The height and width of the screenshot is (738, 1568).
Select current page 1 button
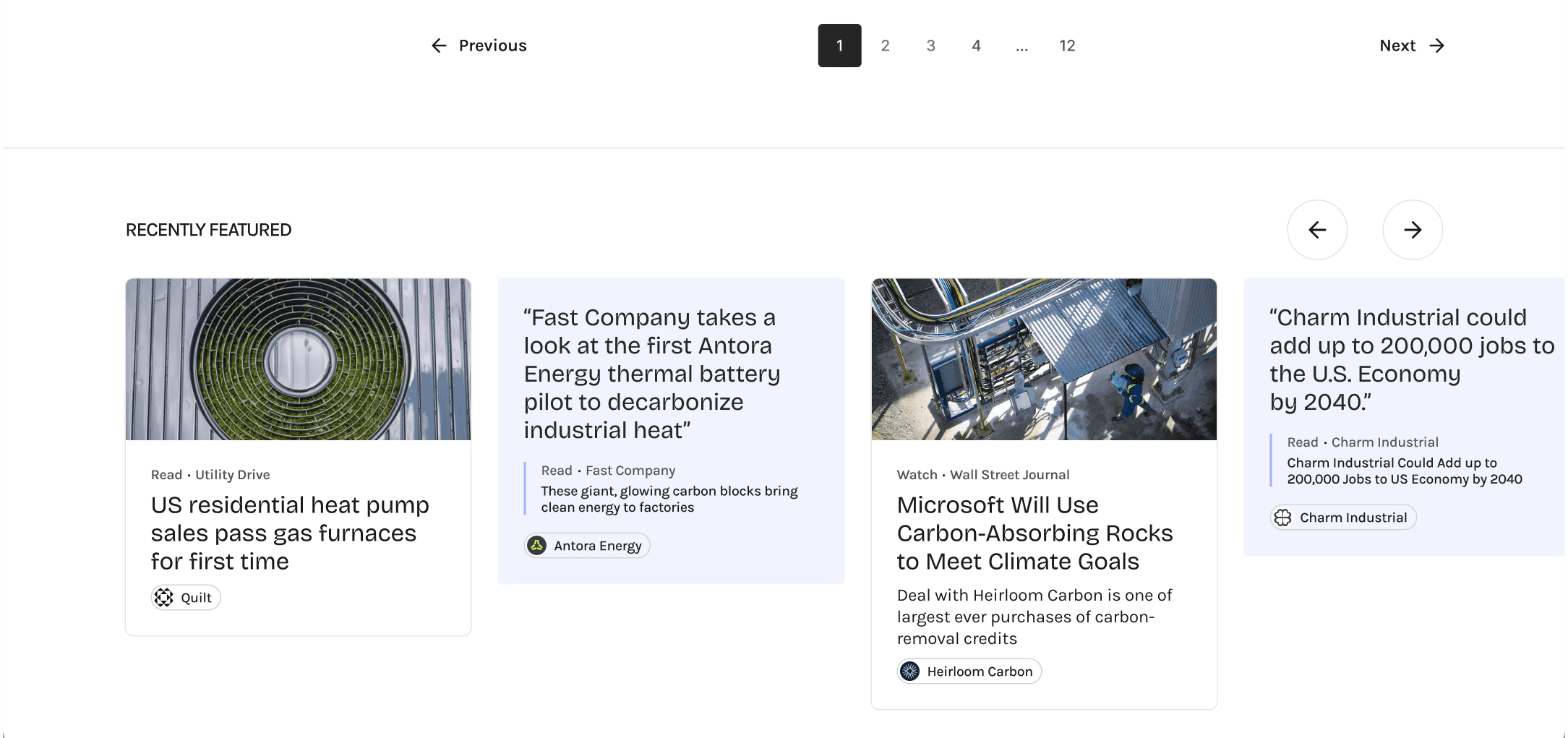(839, 46)
